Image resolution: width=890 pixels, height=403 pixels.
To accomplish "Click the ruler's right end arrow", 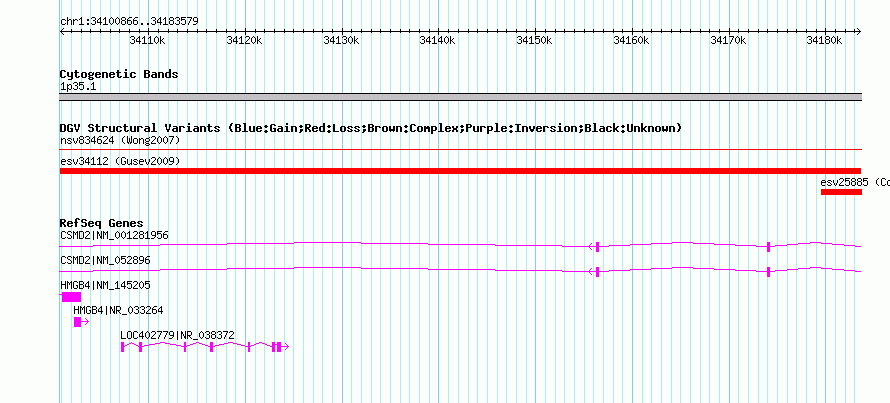I will [x=858, y=31].
